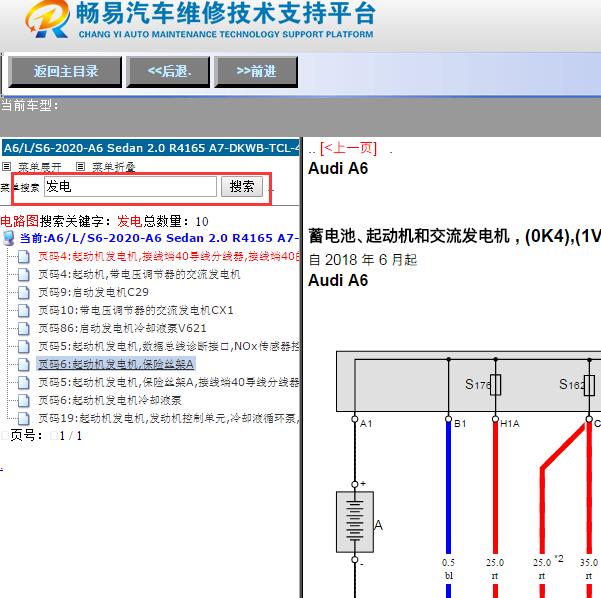Viewport: 601px width, 598px height.
Task: Open 页码86:启动发电机冷却液泵V621
Action: 122,328
